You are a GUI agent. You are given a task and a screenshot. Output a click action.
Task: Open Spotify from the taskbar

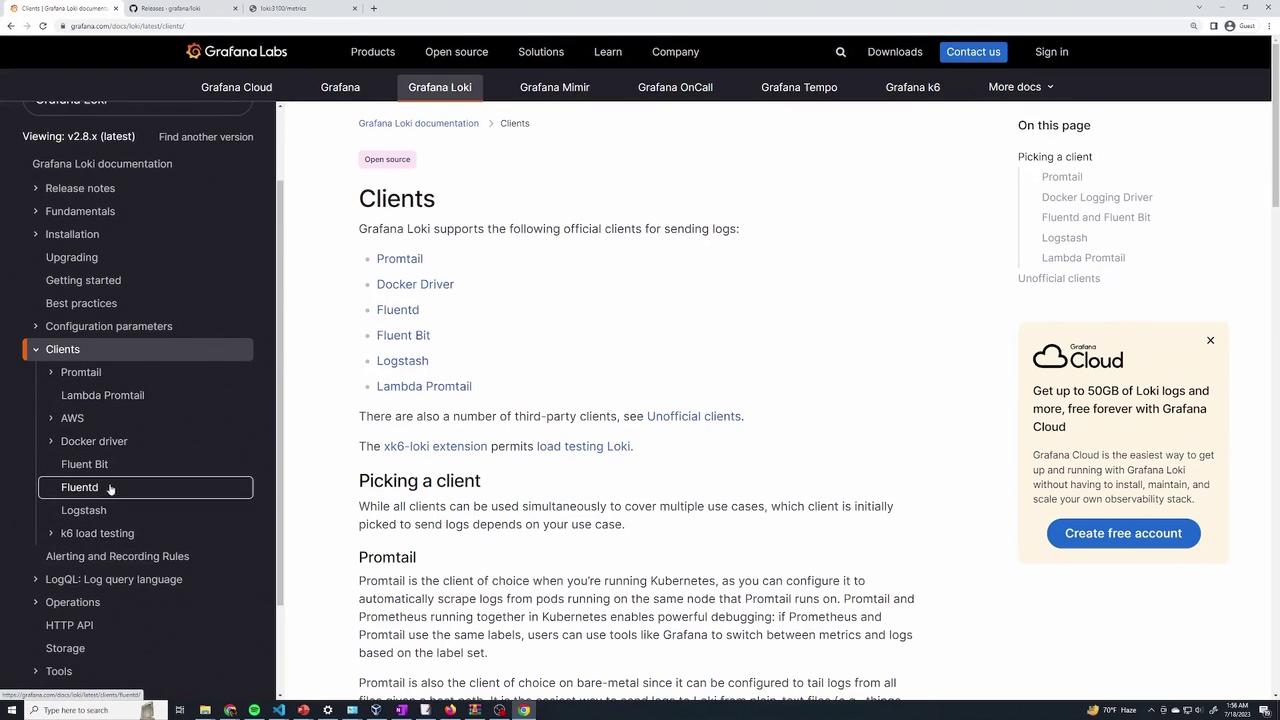click(x=254, y=710)
